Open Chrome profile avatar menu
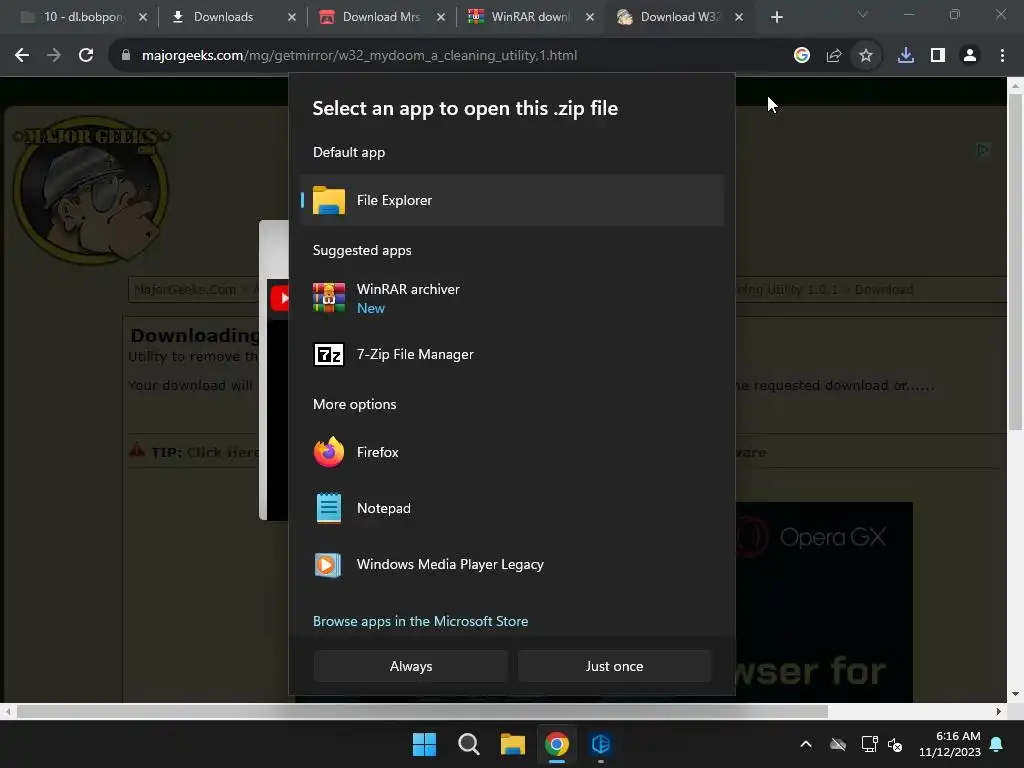The width and height of the screenshot is (1024, 768). click(x=970, y=56)
